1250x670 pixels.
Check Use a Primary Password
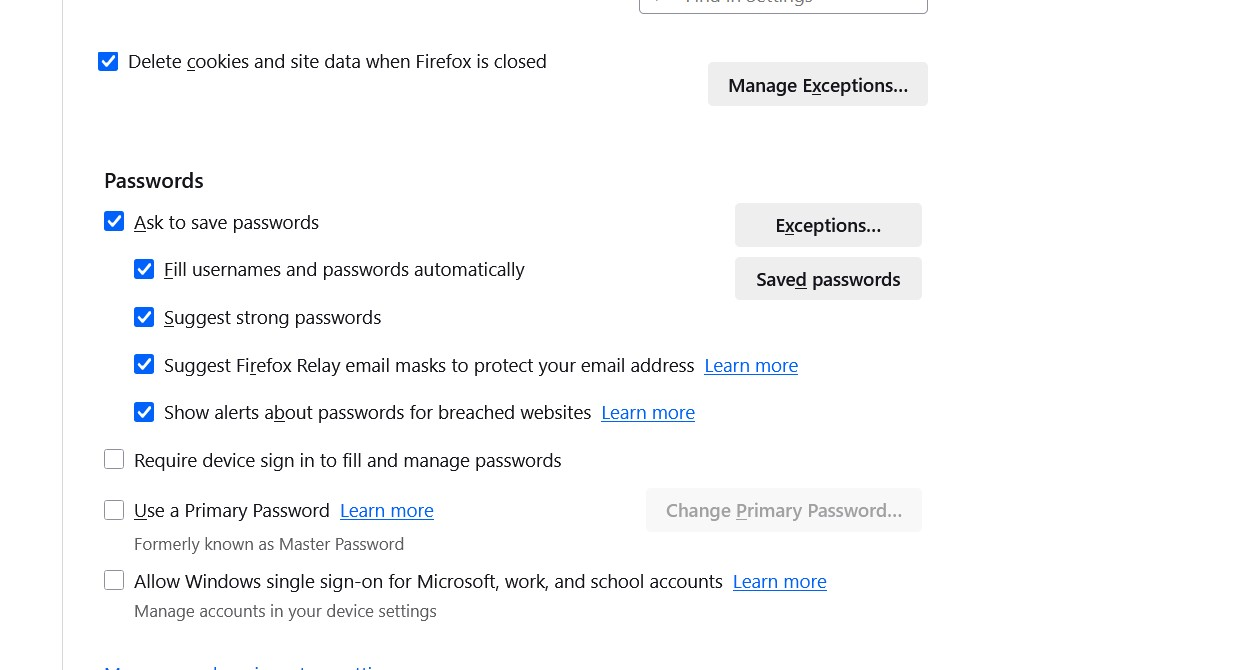click(x=114, y=511)
